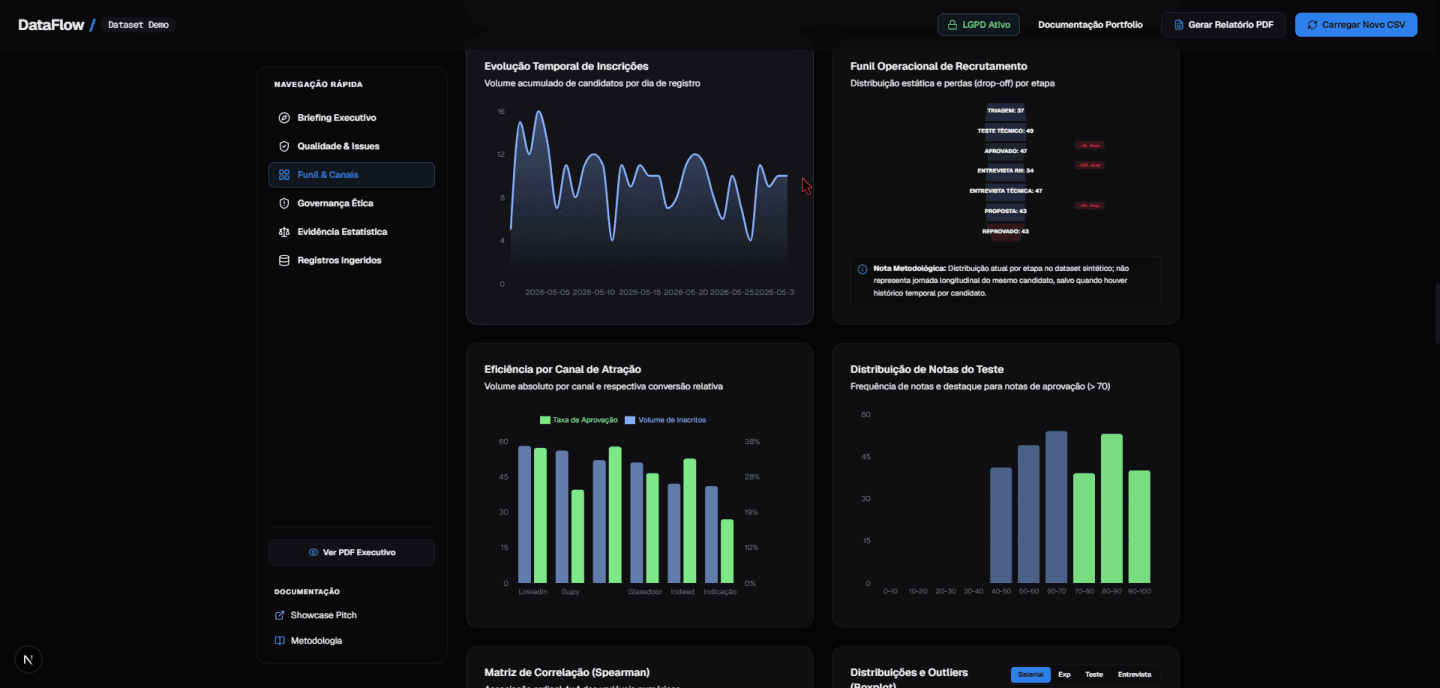Click the eye icon in Ver PDF Executivo

[313, 552]
